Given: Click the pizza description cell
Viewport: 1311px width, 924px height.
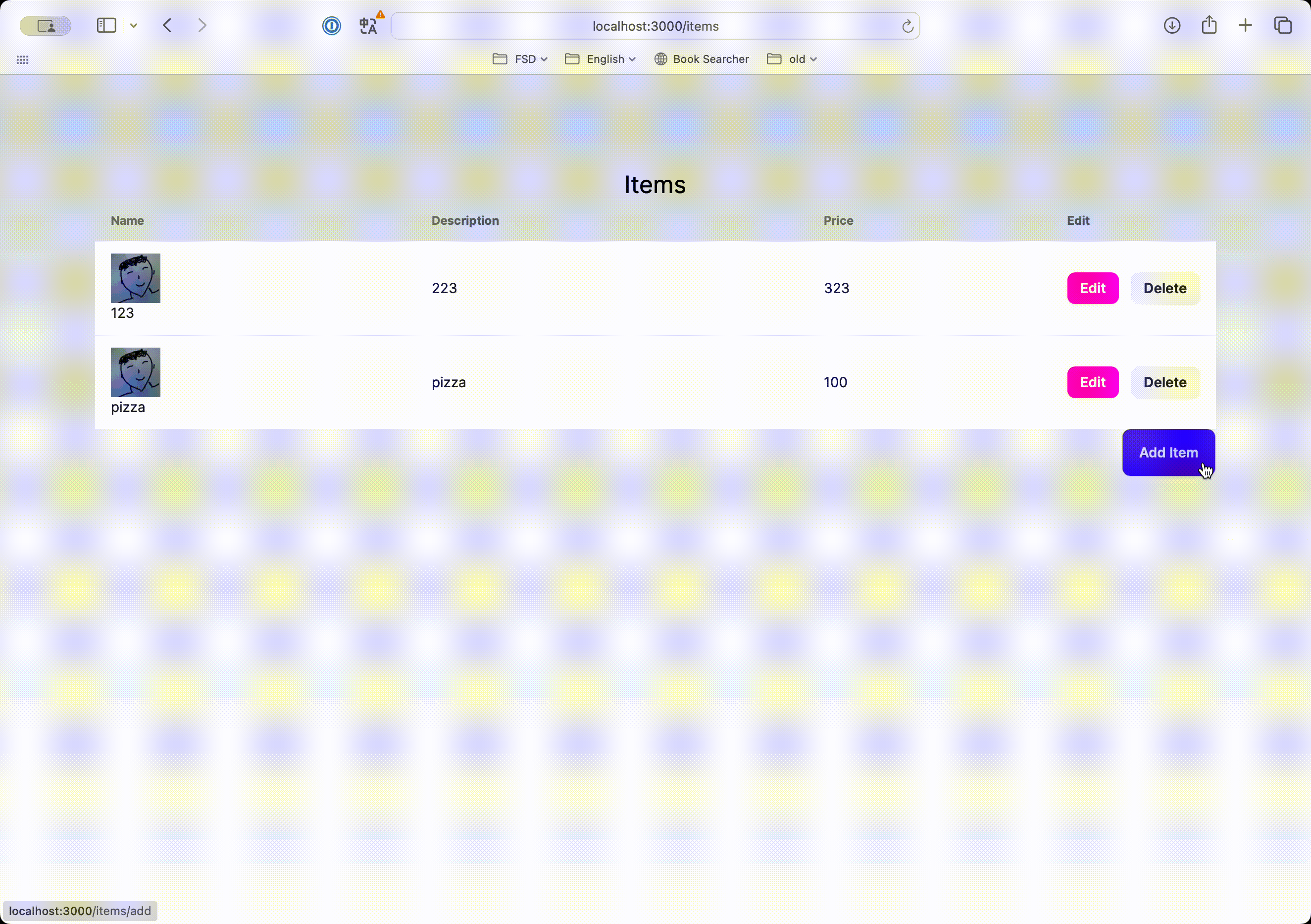Looking at the screenshot, I should 448,383.
